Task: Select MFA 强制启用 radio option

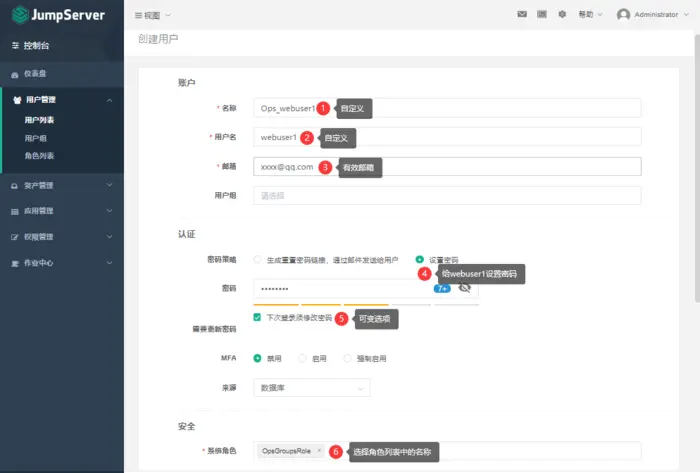Action: tap(347, 358)
